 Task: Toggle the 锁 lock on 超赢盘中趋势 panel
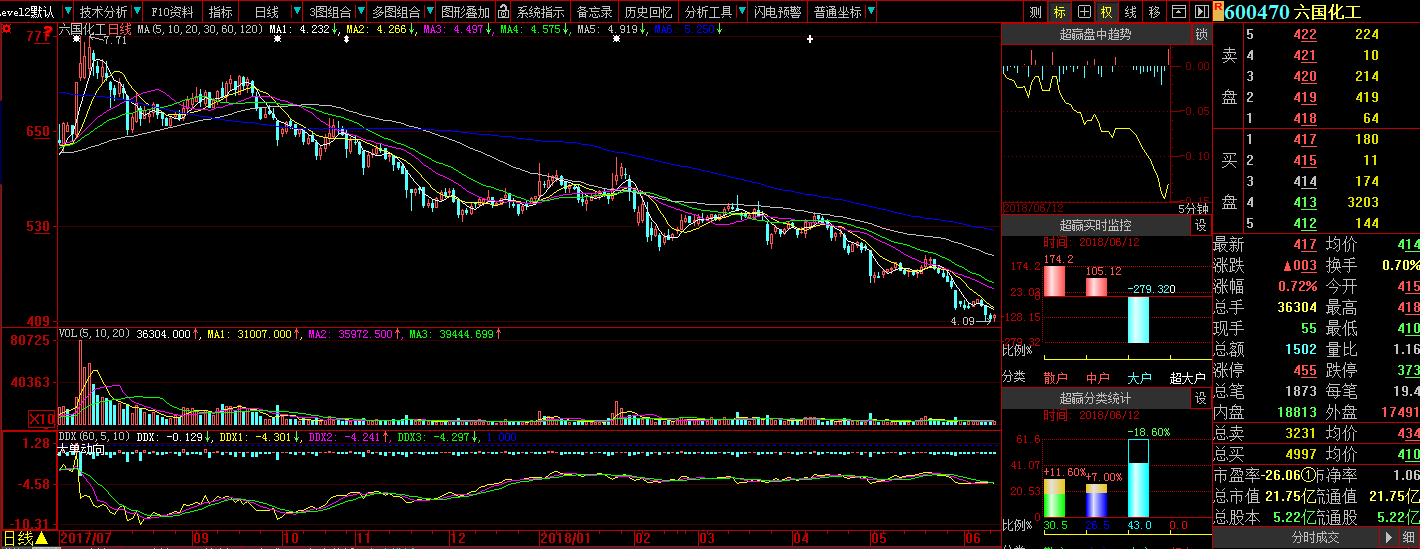tap(1201, 34)
